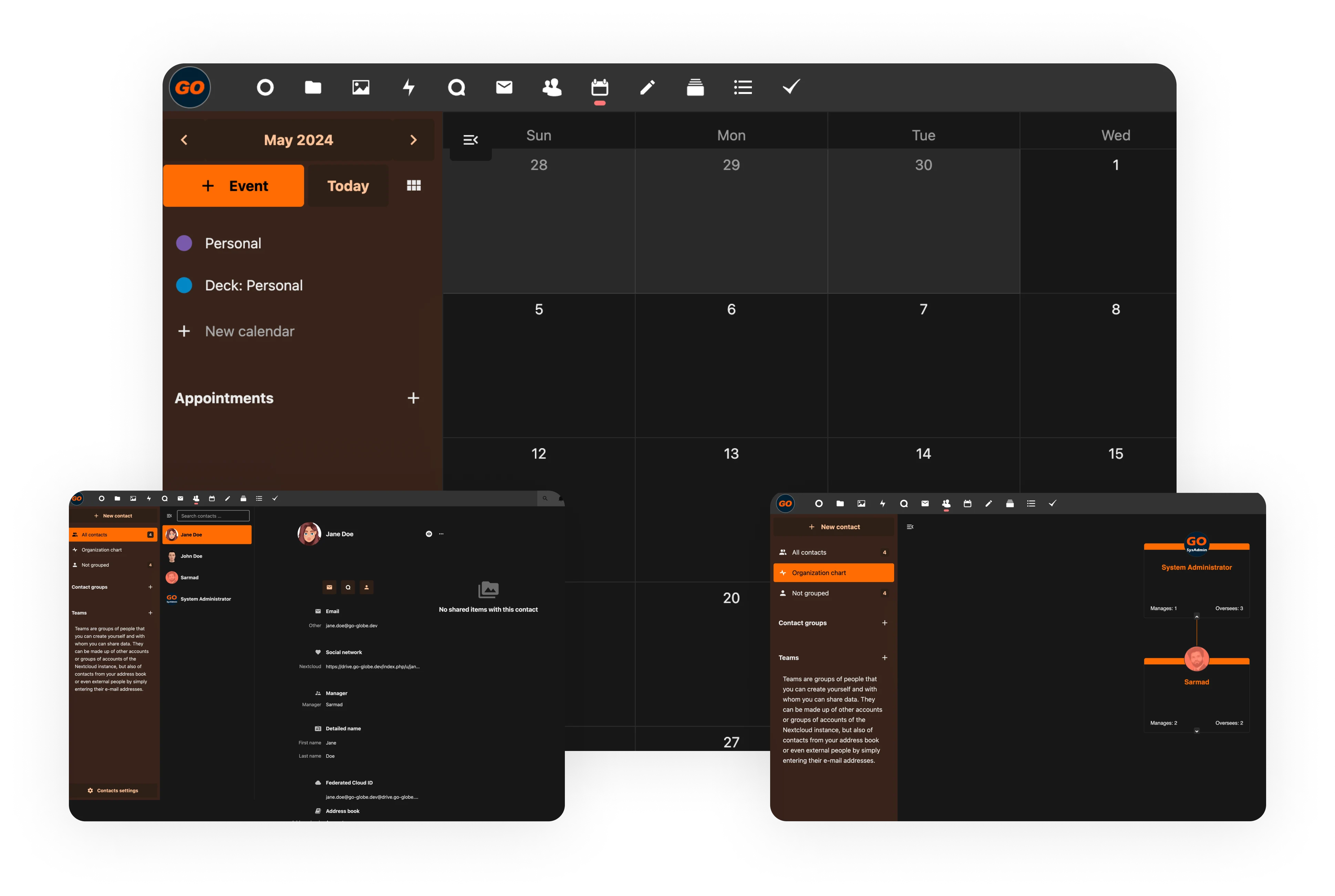Open the Talk chat icon in calendar window
The image size is (1335, 896).
coord(456,87)
